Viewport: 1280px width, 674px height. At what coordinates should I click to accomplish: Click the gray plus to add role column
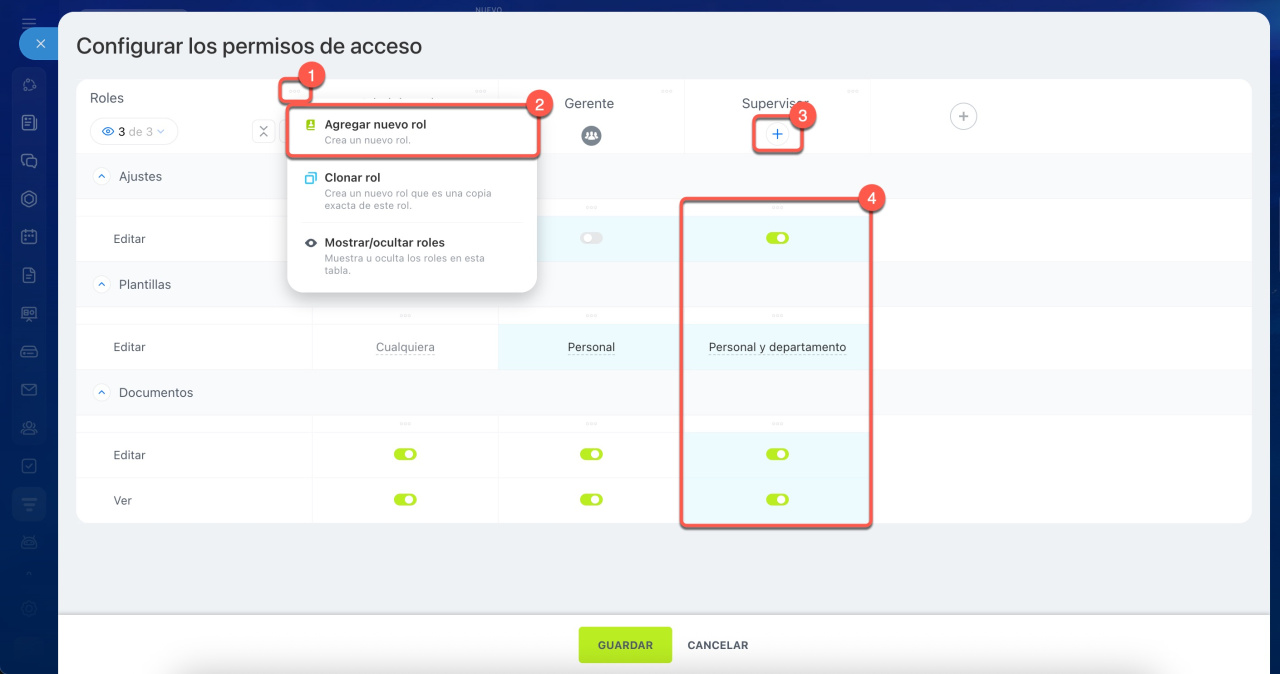(x=962, y=116)
